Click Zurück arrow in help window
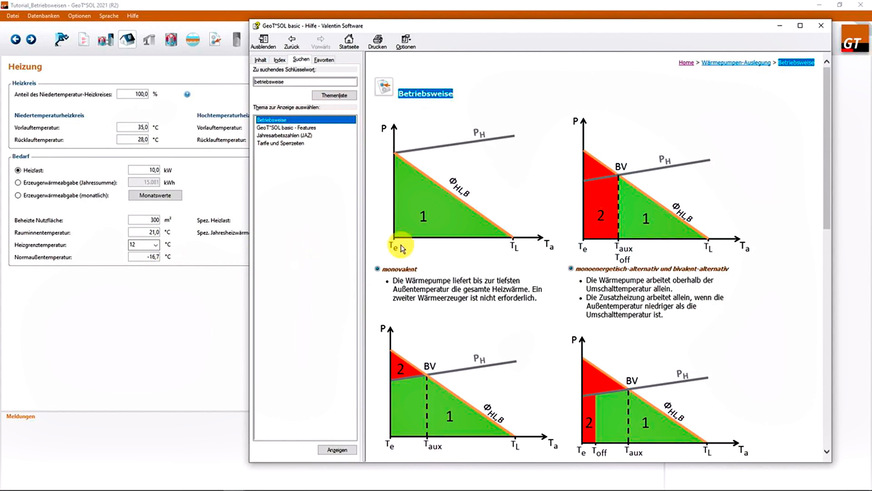Image resolution: width=872 pixels, height=491 pixels. [x=291, y=40]
